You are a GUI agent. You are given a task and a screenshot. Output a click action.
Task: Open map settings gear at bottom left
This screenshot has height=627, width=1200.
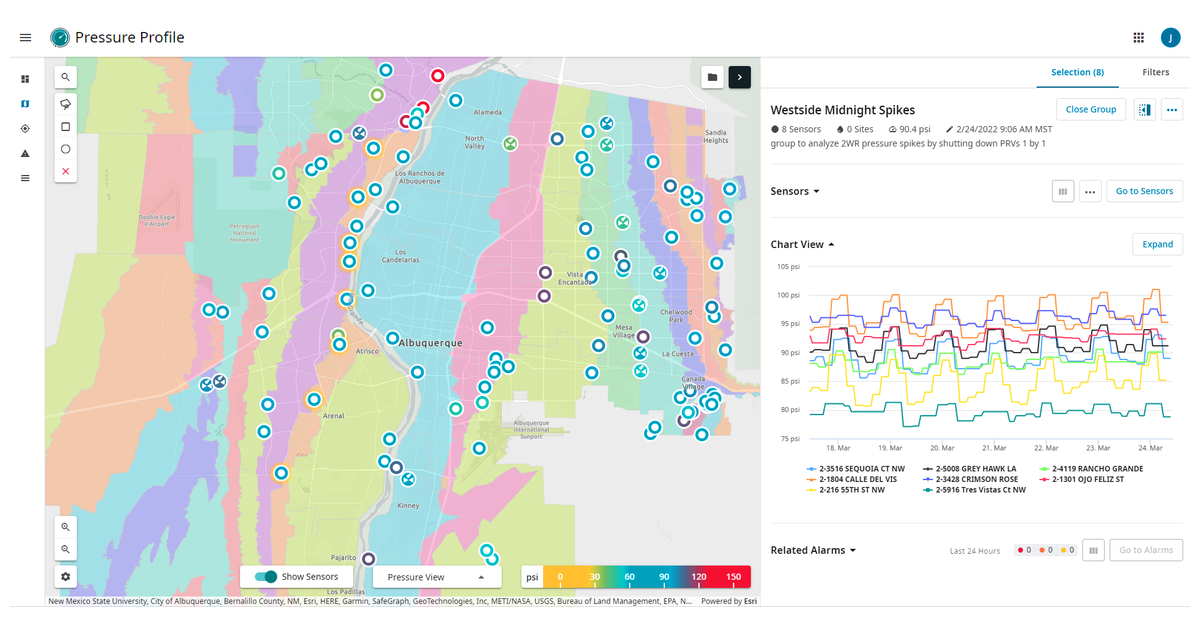pos(65,576)
